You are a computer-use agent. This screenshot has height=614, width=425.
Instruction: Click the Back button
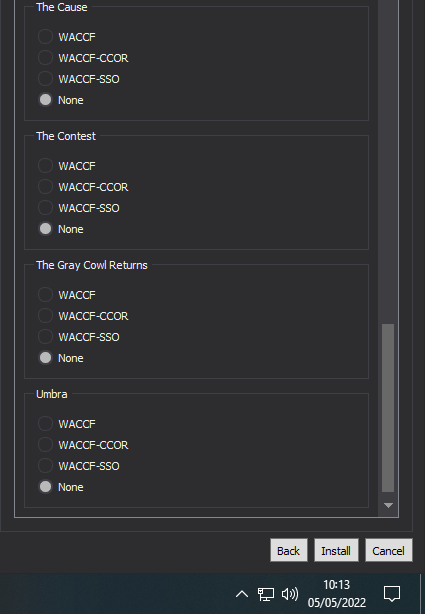tap(289, 550)
